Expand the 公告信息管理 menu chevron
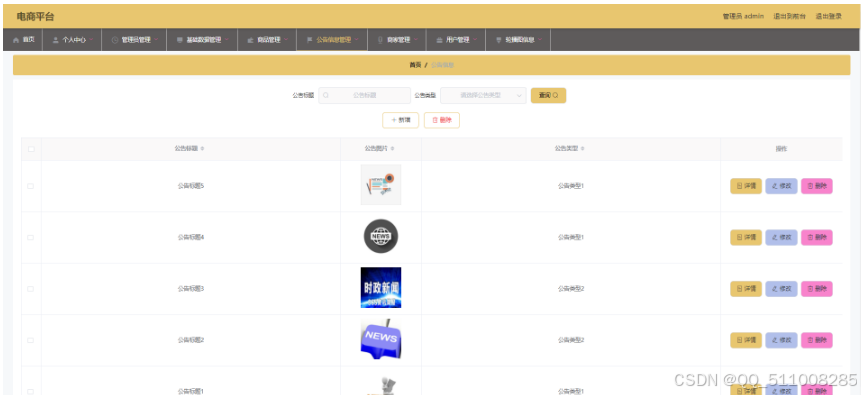This screenshot has width=861, height=395. click(x=357, y=40)
